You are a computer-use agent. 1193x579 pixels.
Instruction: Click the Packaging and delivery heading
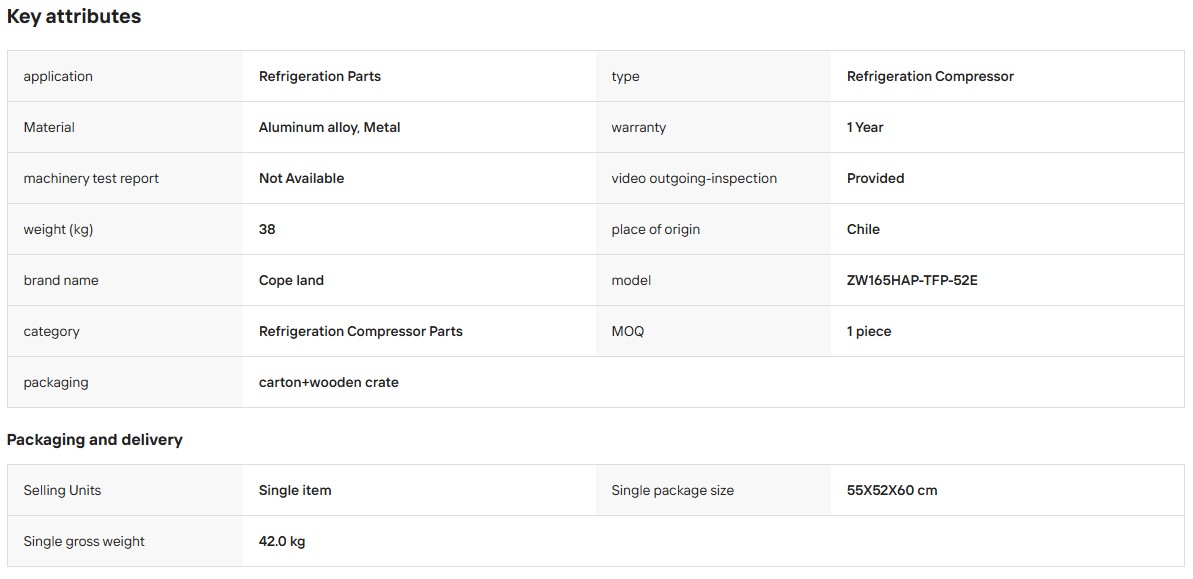[94, 440]
